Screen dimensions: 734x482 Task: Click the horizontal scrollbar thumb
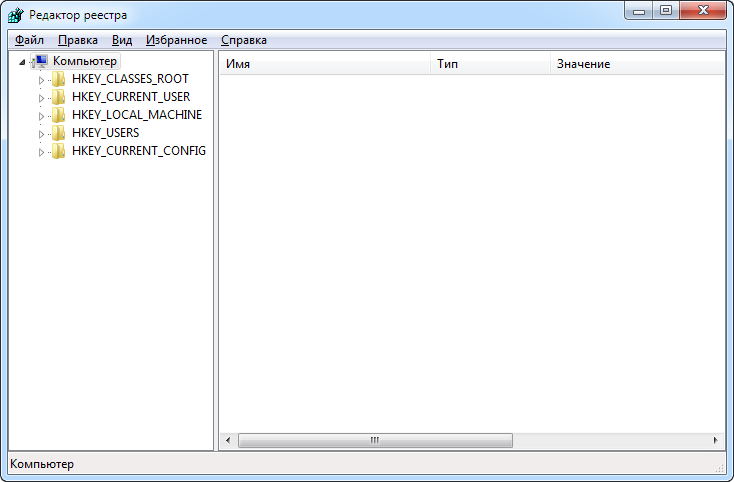pos(375,440)
